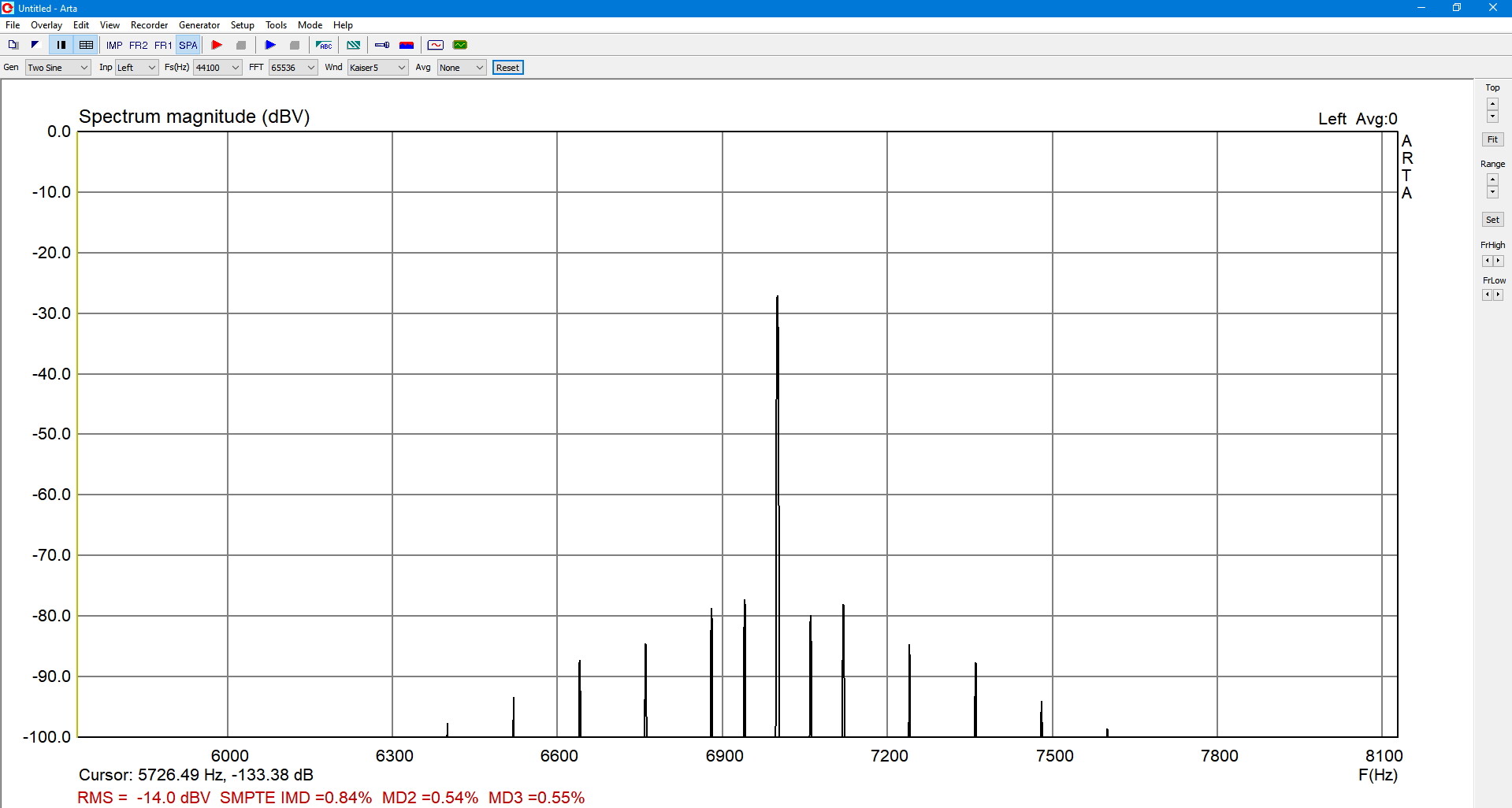
Task: Toggle the pause bars toolbar icon
Action: [61, 45]
